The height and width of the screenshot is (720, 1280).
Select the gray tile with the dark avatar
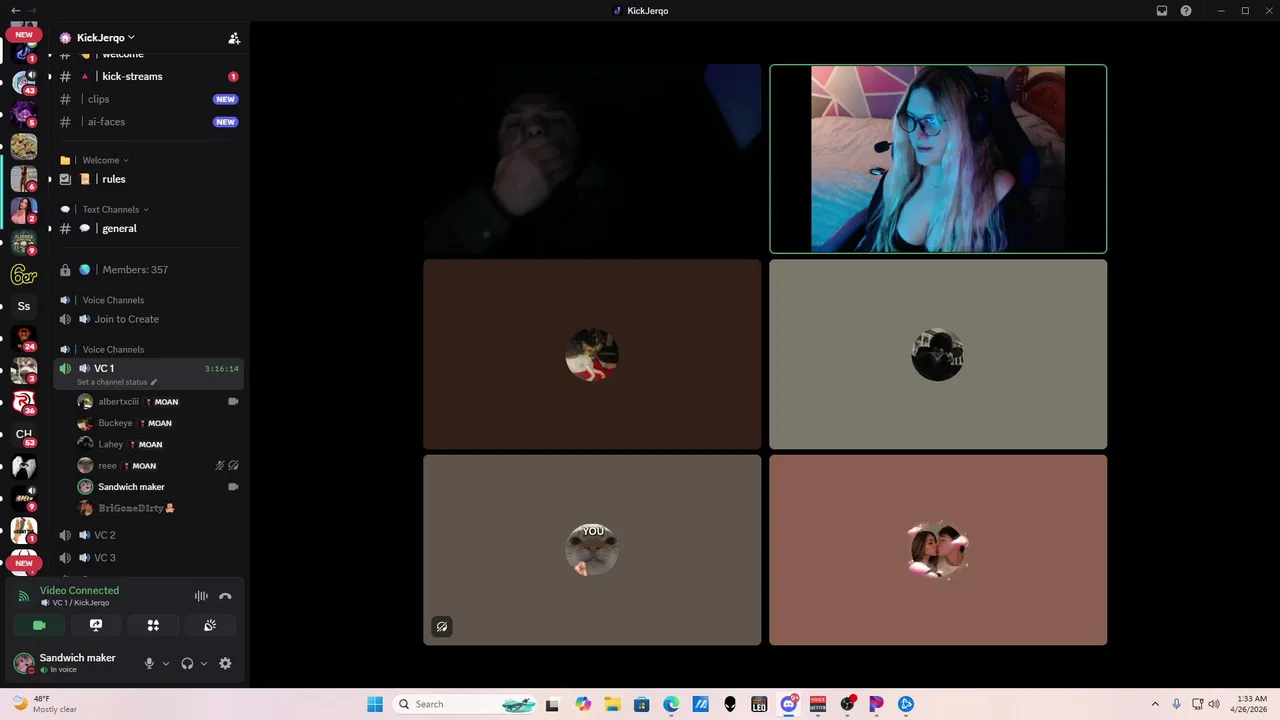(938, 354)
